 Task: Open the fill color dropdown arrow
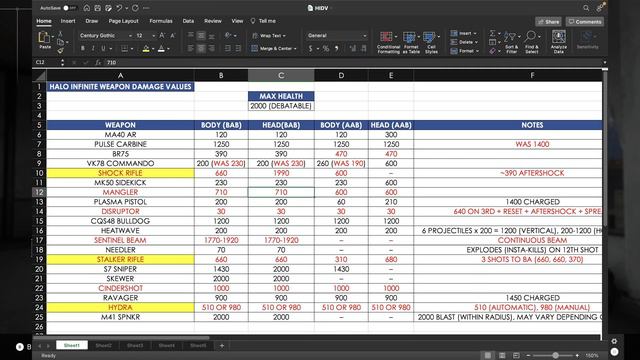click(153, 49)
